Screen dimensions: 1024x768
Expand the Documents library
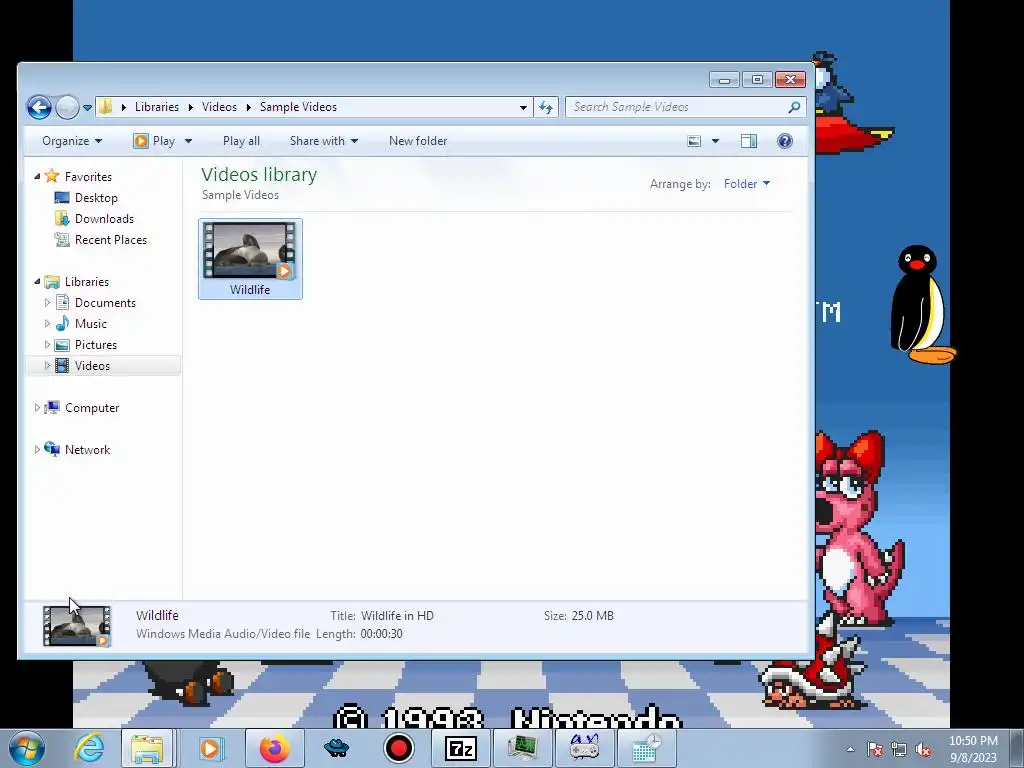[47, 302]
